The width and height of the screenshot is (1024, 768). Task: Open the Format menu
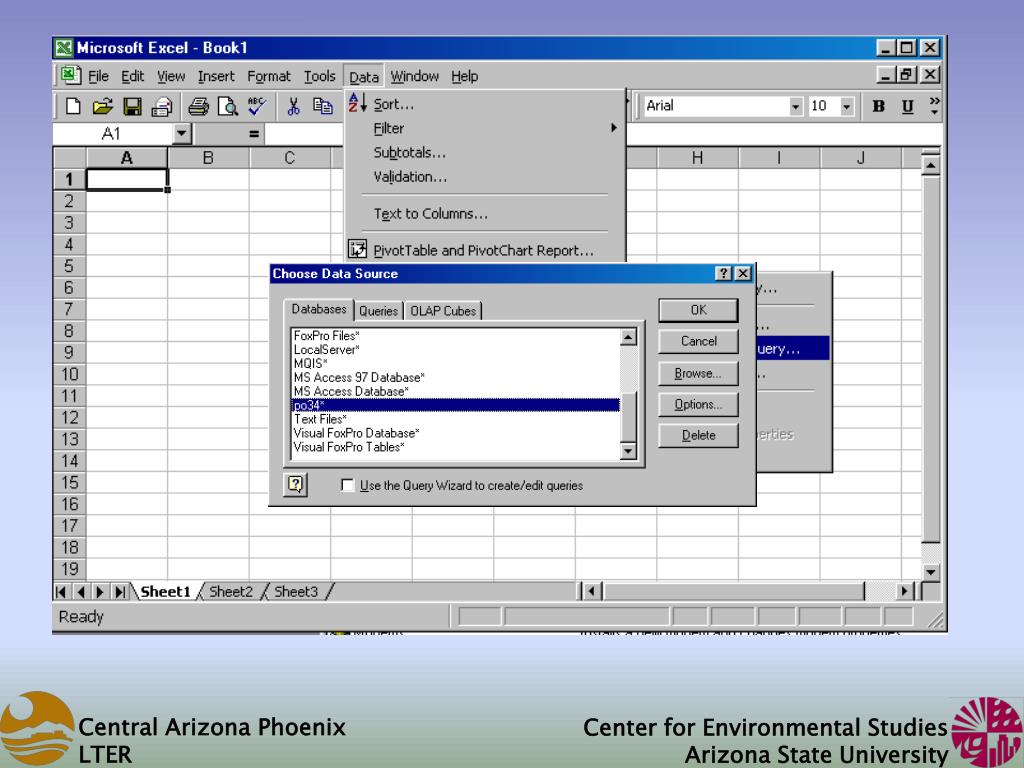[268, 76]
